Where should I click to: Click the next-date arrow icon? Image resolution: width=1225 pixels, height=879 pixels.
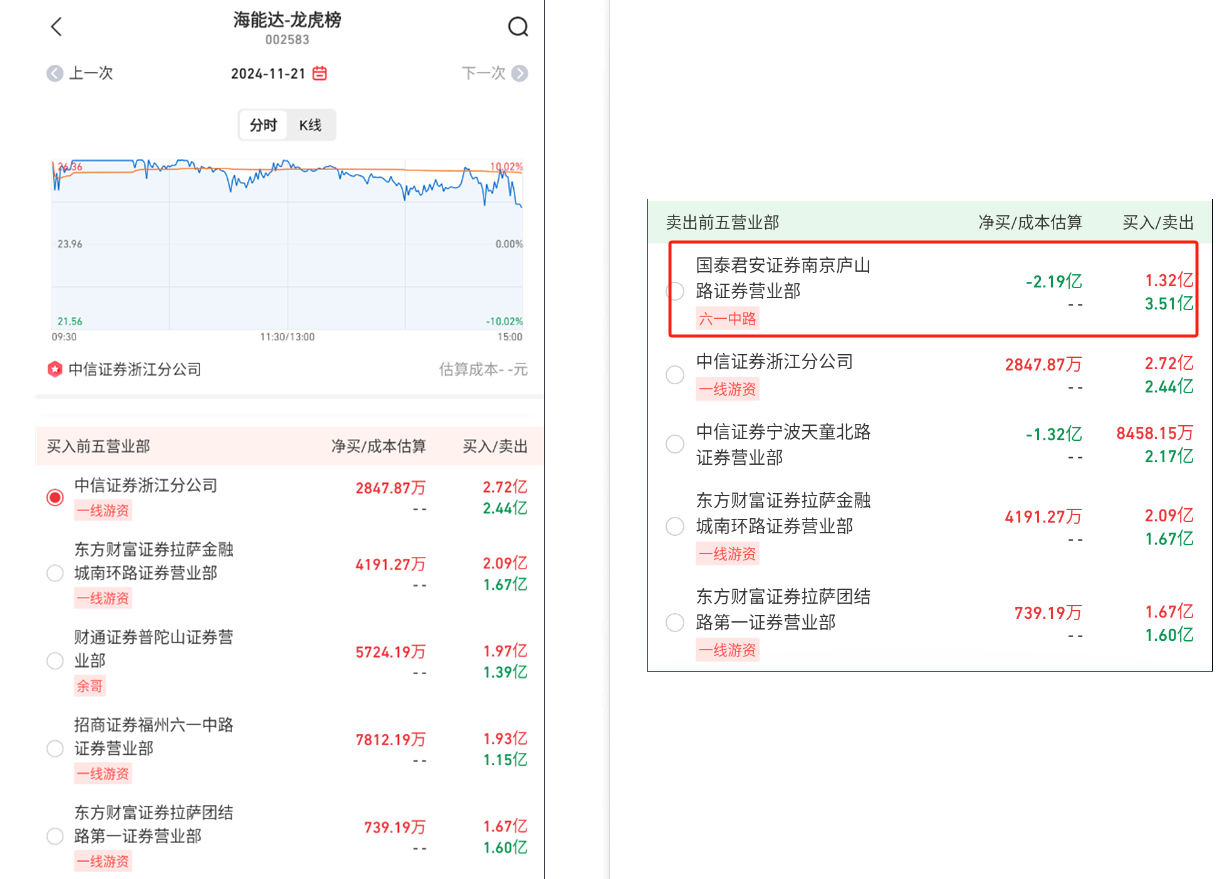pos(519,73)
